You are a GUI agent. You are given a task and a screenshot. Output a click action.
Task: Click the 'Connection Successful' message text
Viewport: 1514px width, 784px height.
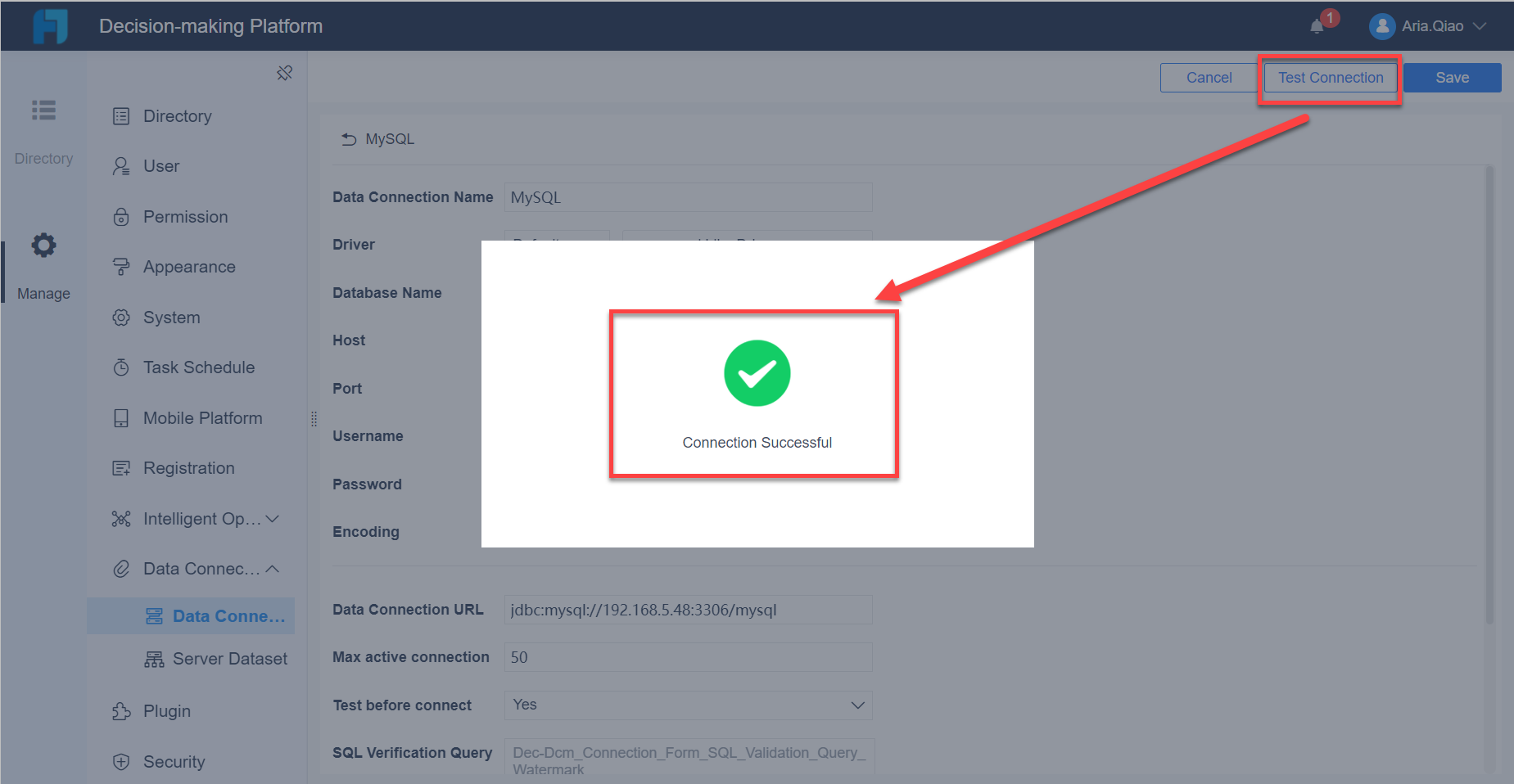click(x=757, y=443)
